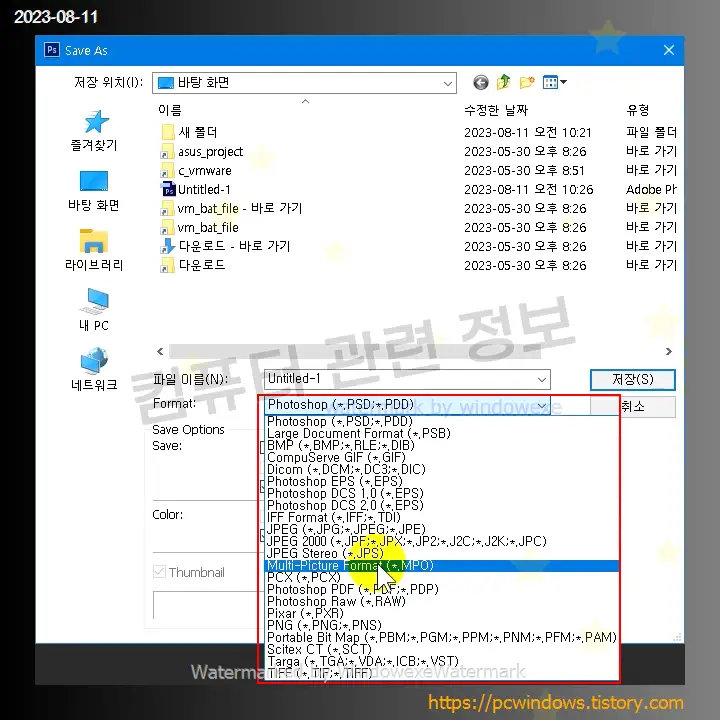The height and width of the screenshot is (720, 720).
Task: Expand the file name history dropdown arrow
Action: (542, 379)
